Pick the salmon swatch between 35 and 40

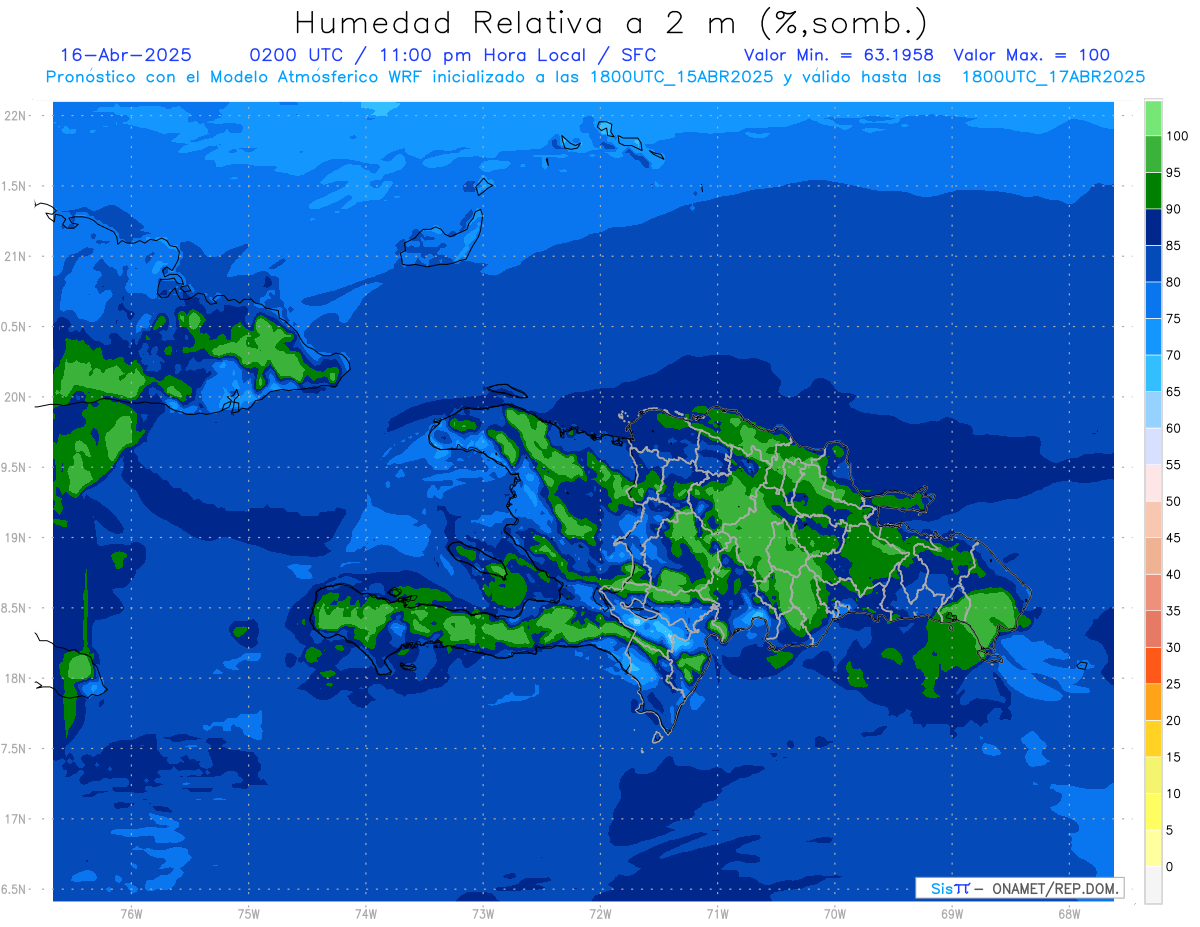point(1153,592)
